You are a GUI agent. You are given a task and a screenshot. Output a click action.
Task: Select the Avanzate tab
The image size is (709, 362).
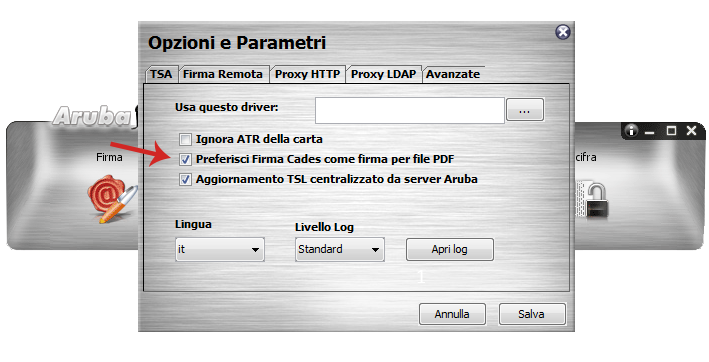[453, 74]
